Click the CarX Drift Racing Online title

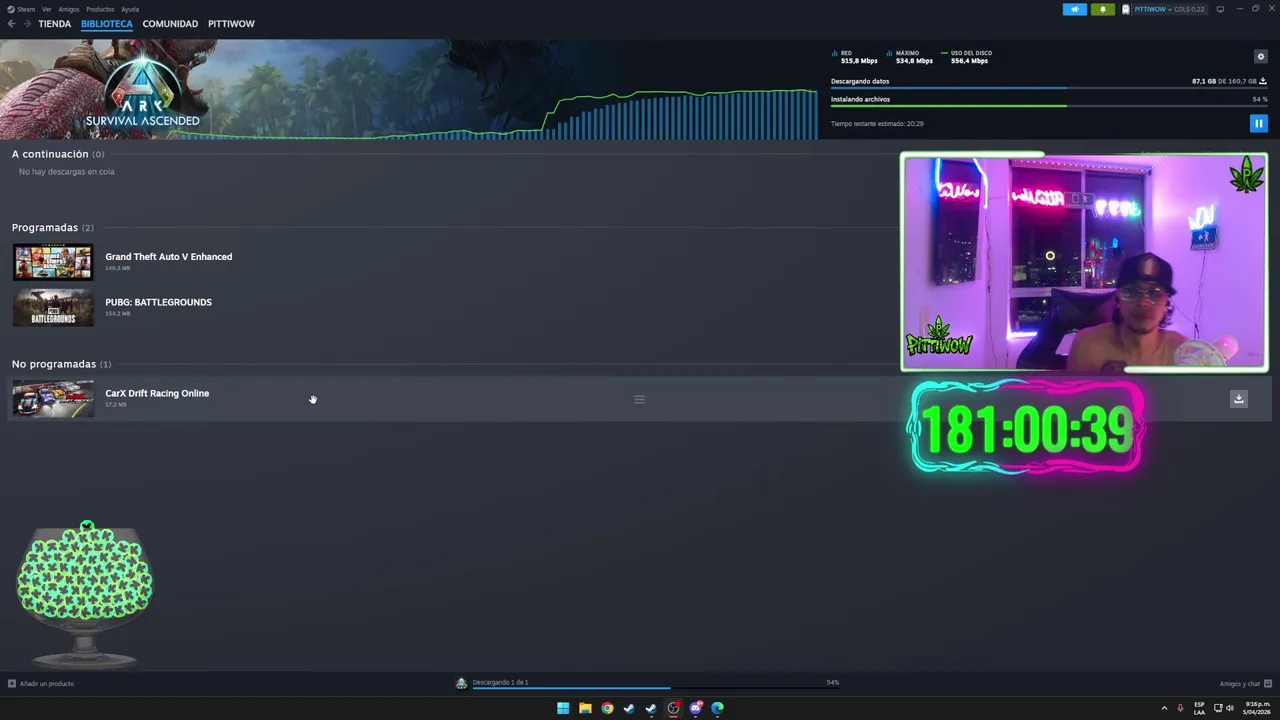[157, 393]
